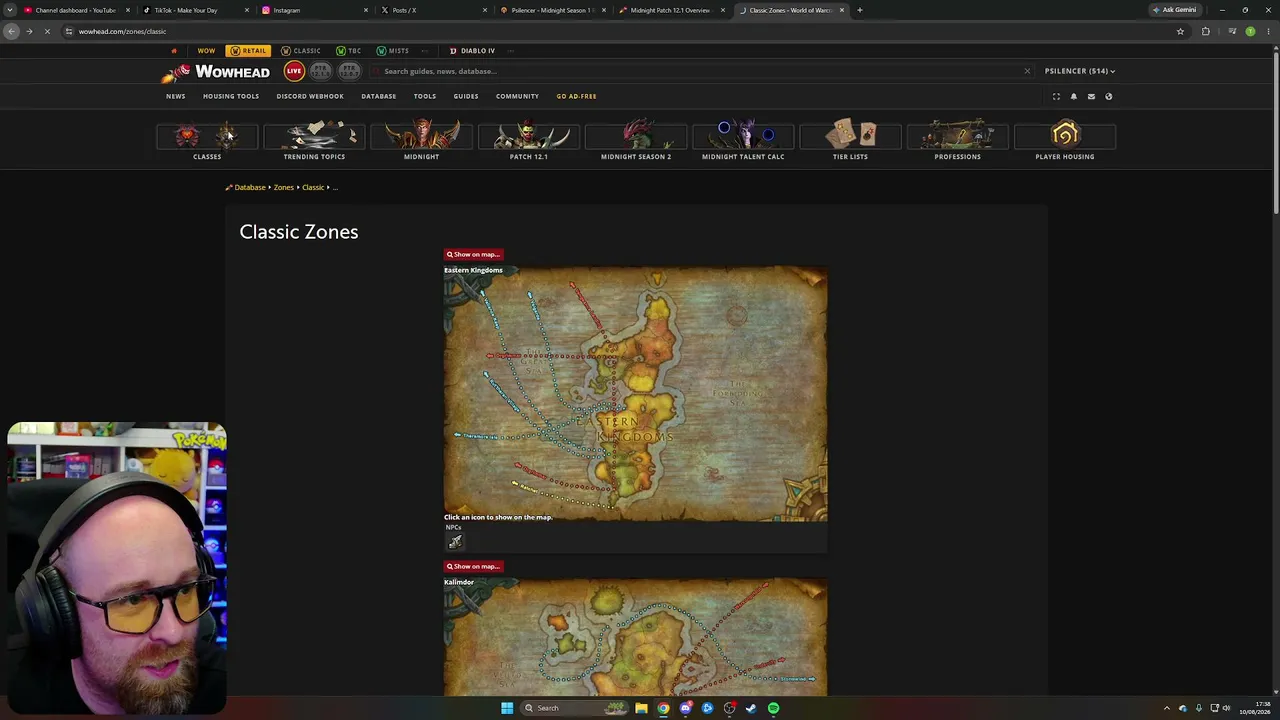Click the browser address bar URL

click(122, 31)
